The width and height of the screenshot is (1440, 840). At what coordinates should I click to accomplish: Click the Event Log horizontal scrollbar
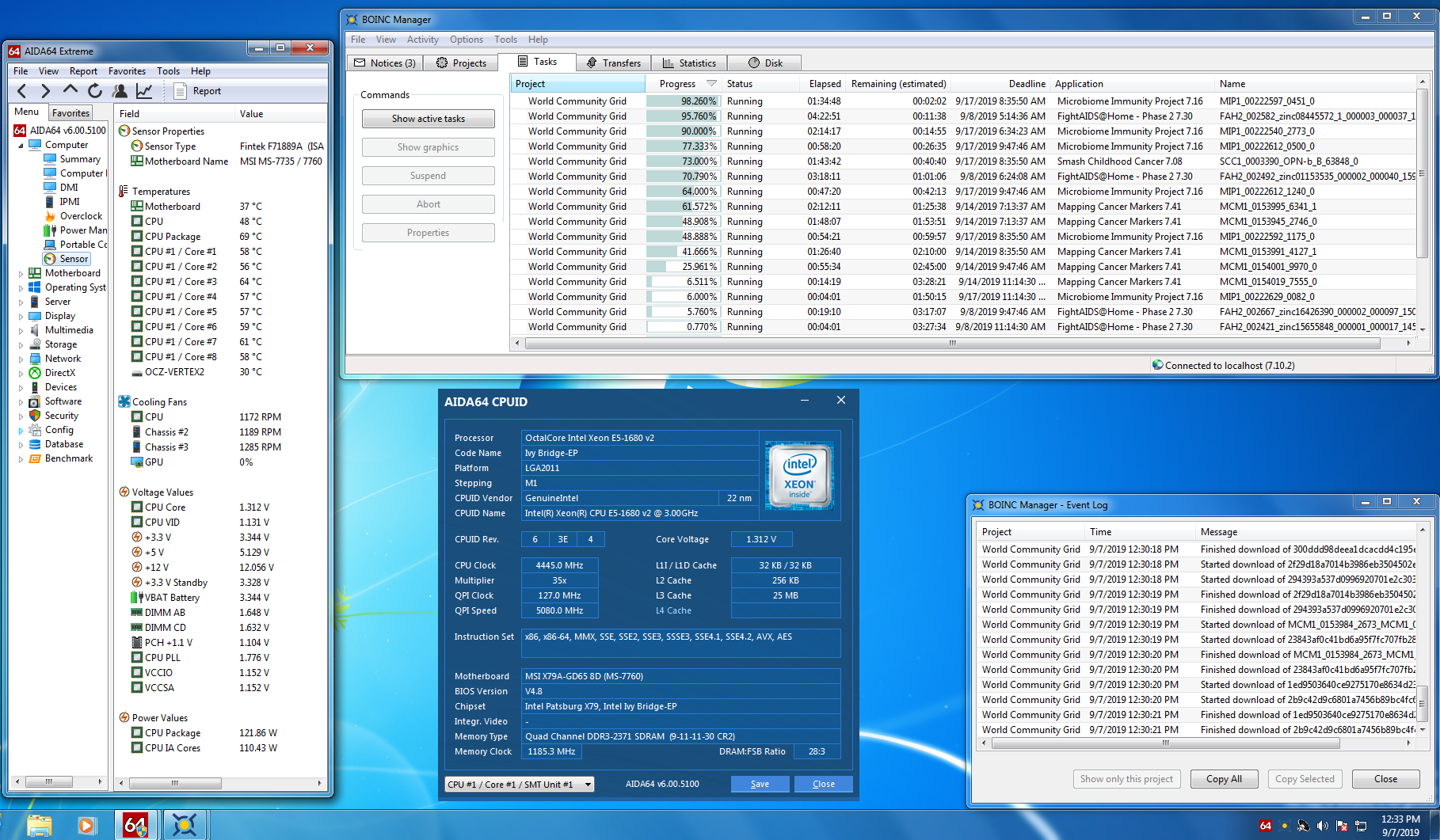tap(1165, 743)
